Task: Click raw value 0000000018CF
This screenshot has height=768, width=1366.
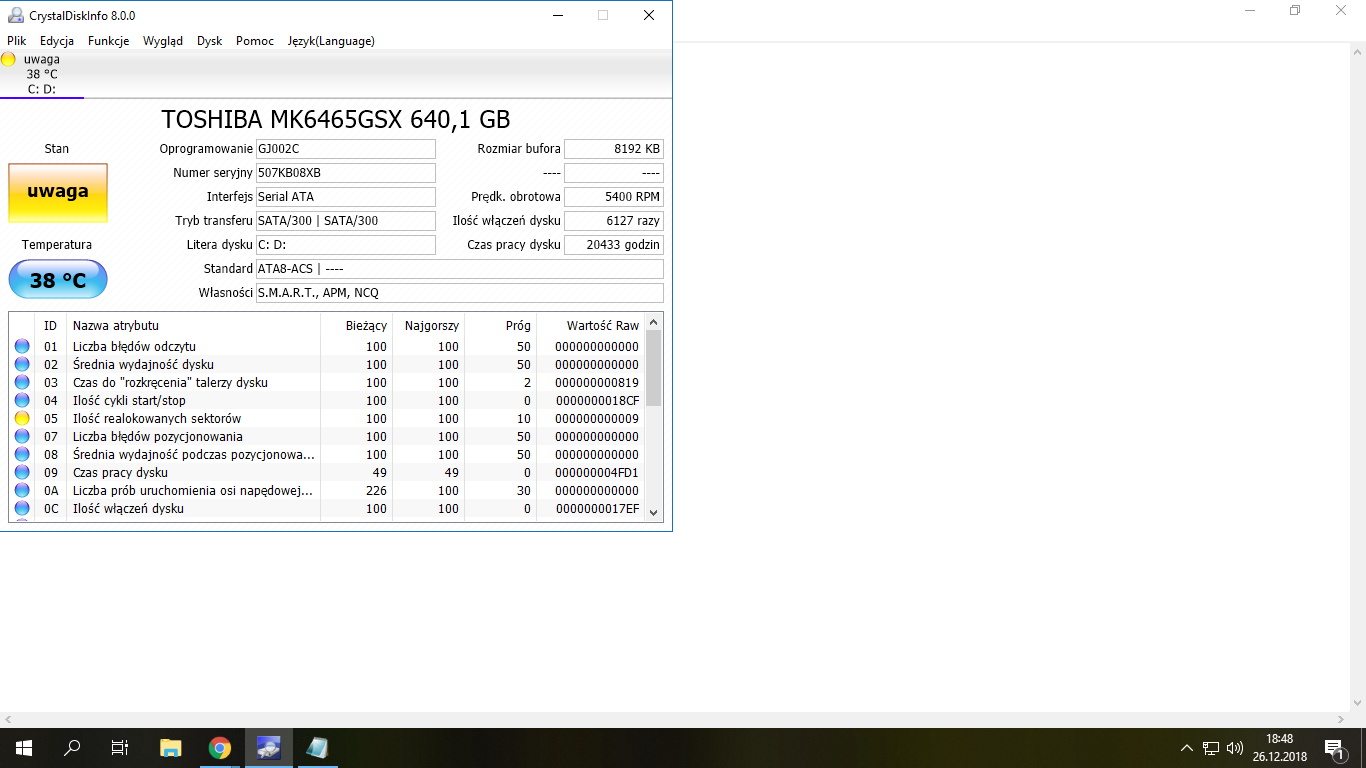Action: tap(597, 401)
